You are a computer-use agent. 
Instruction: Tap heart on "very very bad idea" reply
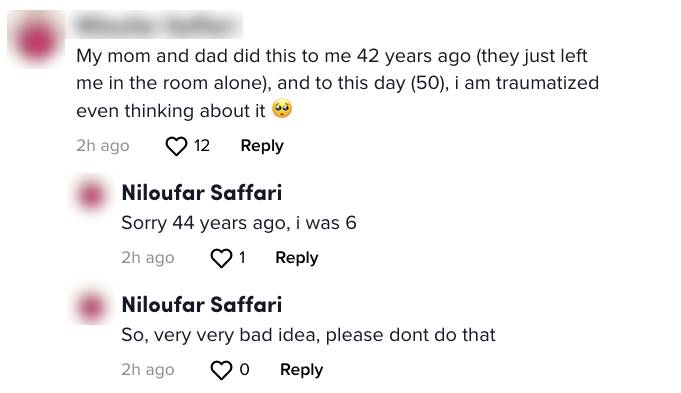(221, 370)
